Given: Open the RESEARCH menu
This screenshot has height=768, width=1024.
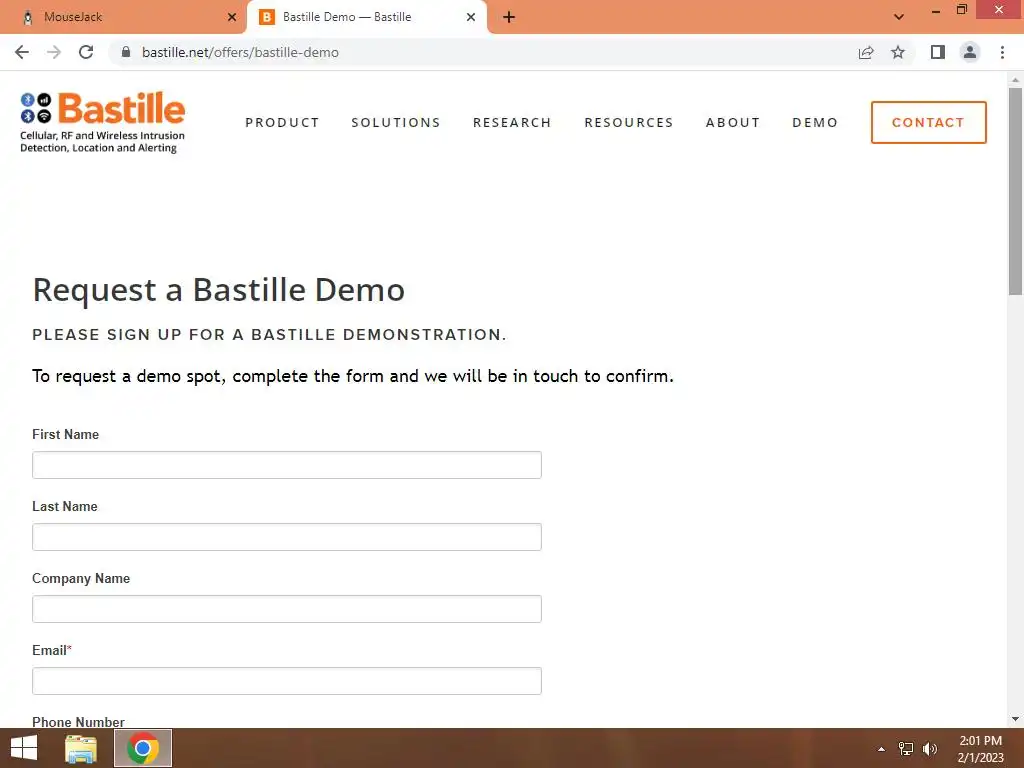Looking at the screenshot, I should point(512,123).
